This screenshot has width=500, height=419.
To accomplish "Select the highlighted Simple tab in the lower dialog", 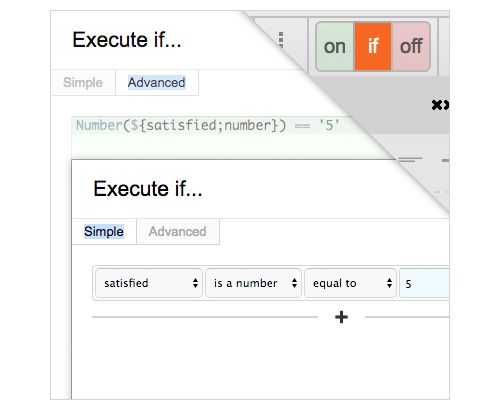I will click(x=104, y=232).
